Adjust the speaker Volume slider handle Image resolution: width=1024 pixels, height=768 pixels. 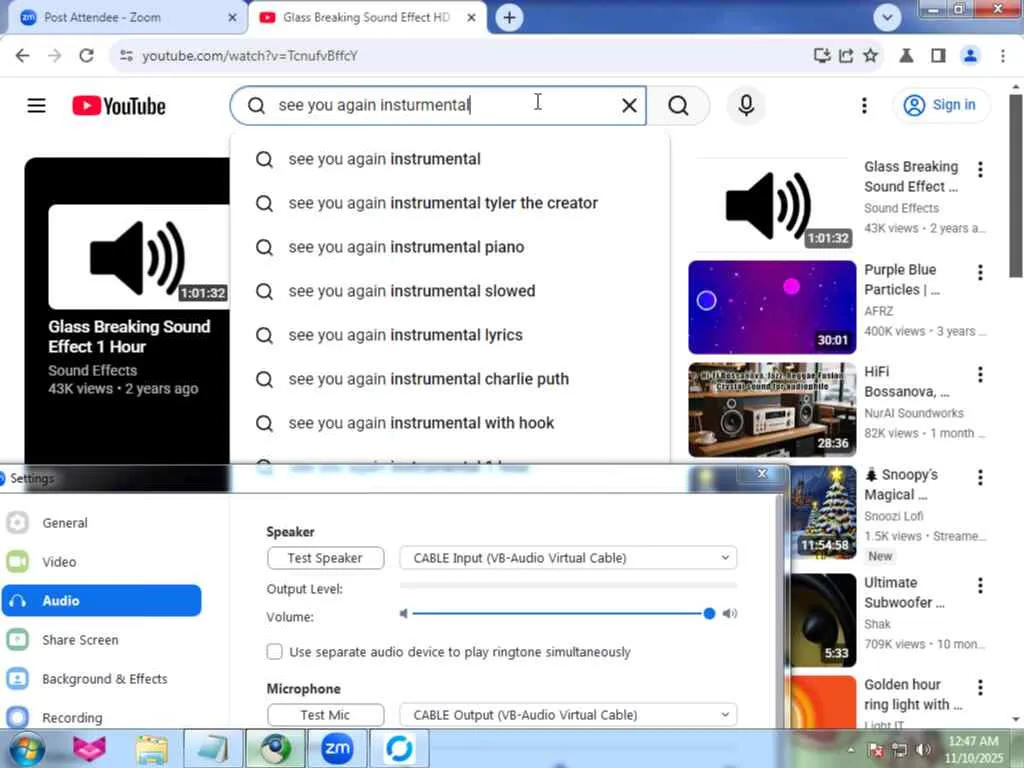point(709,613)
